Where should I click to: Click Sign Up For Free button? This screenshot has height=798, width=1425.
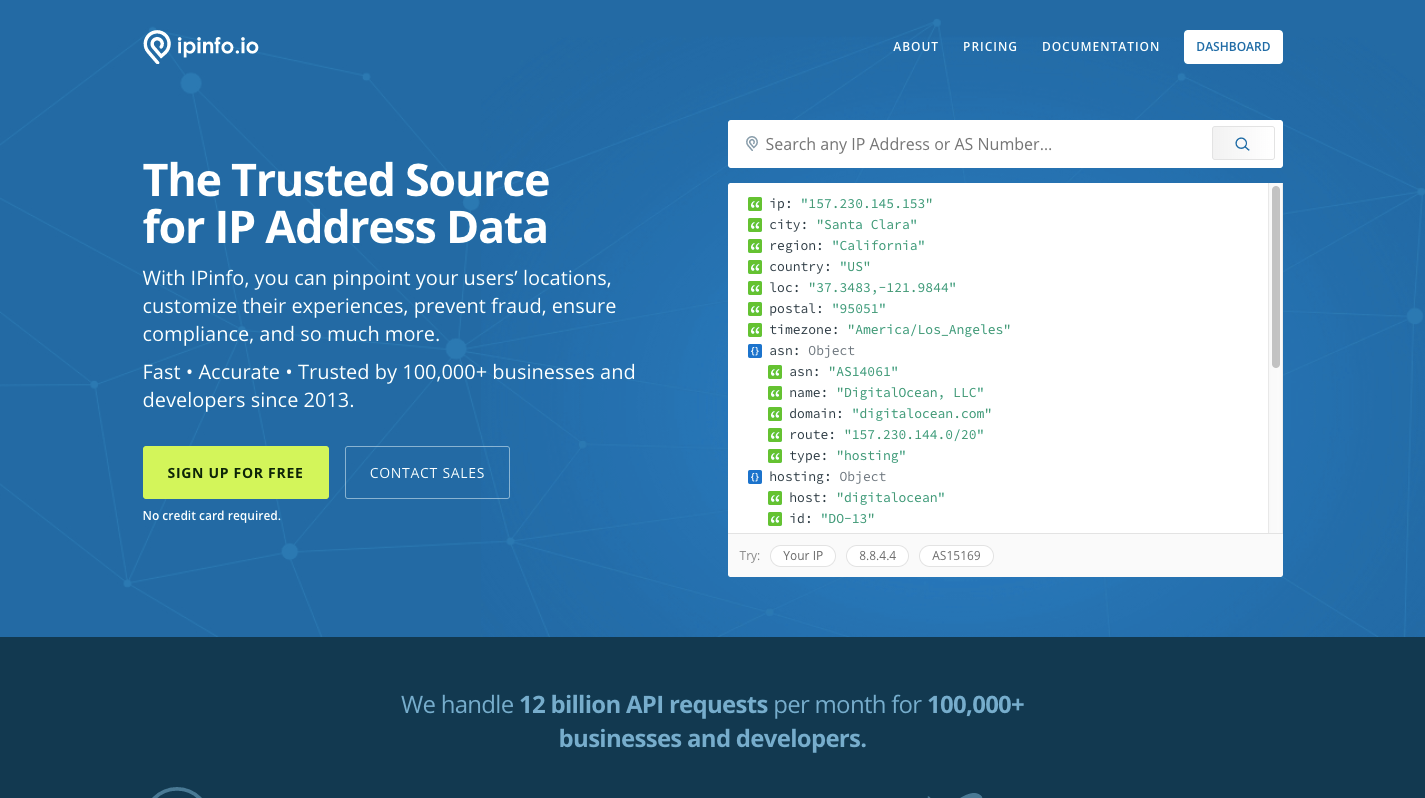click(236, 472)
